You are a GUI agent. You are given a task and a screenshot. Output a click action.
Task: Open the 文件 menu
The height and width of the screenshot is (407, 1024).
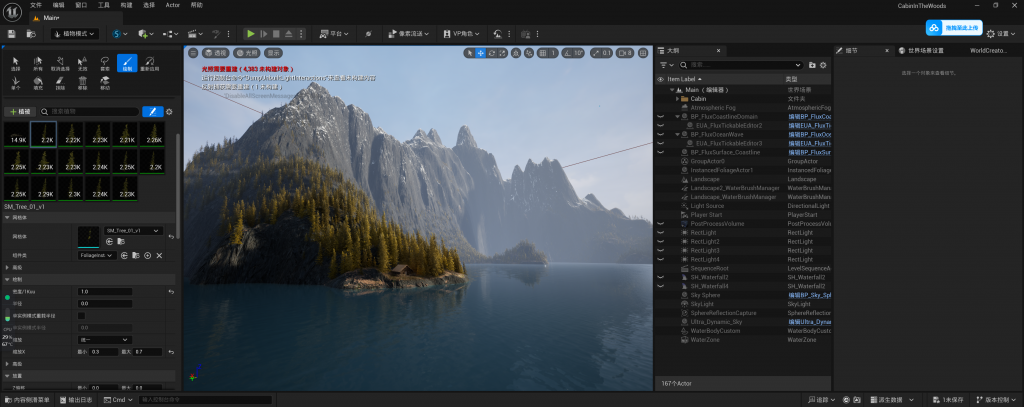(37, 5)
